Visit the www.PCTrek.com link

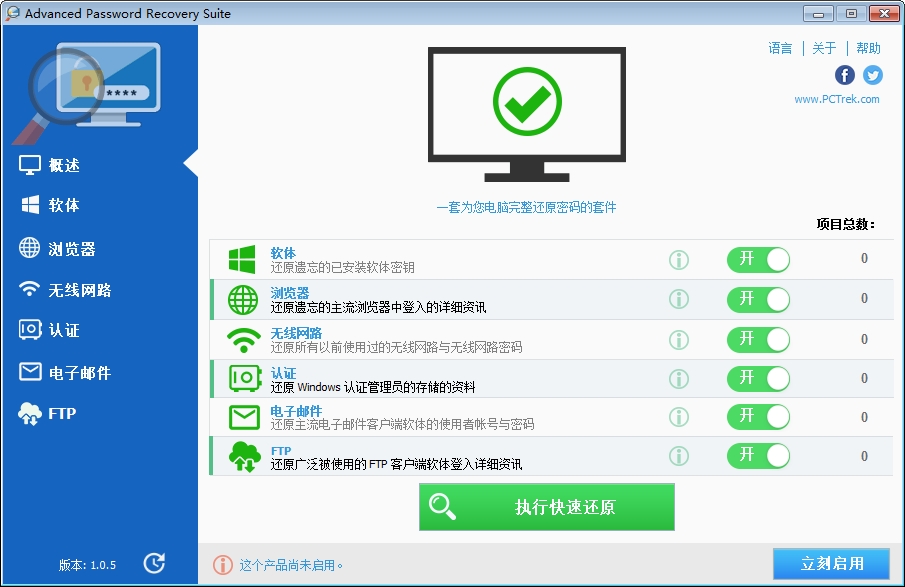coord(838,99)
